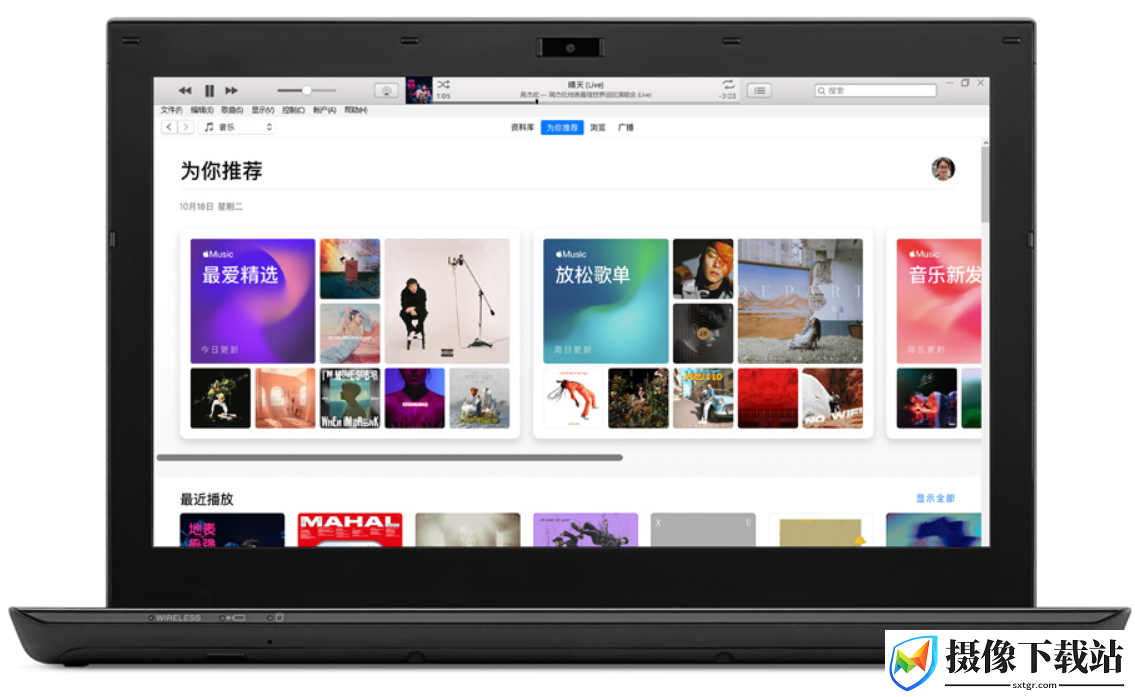Switch to the 广播 tab
Image resolution: width=1135 pixels, height=697 pixels.
coord(626,127)
